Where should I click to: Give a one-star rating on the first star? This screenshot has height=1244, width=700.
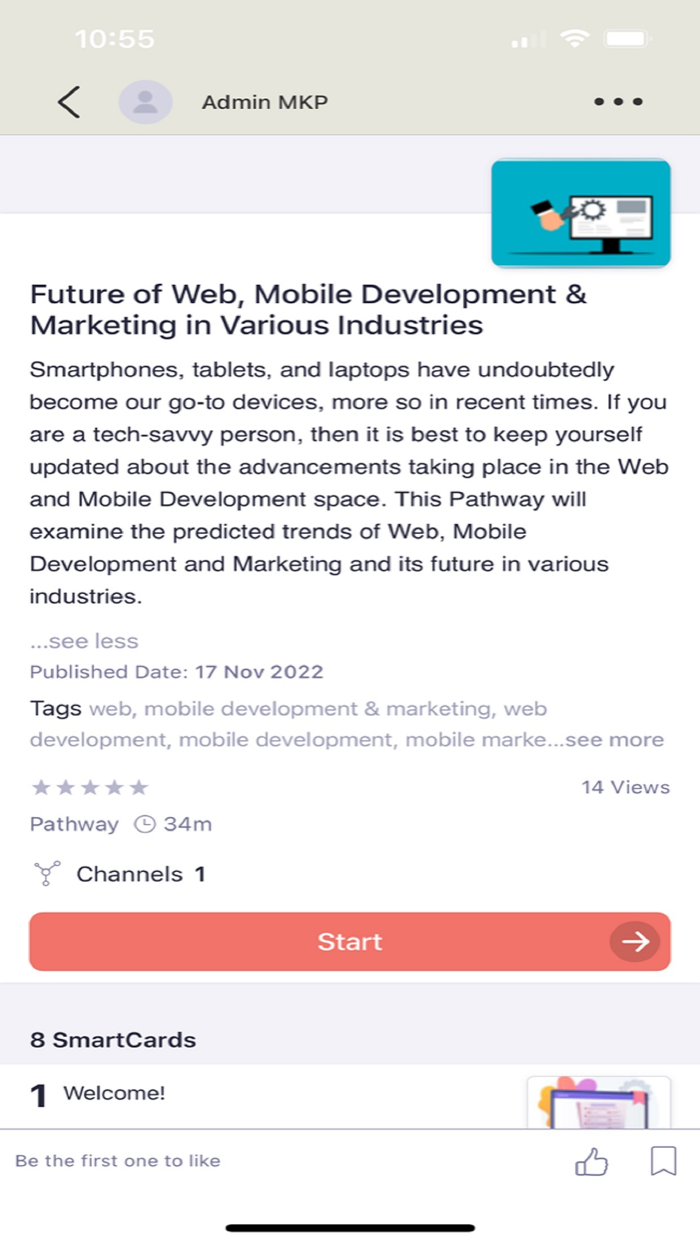pyautogui.click(x=41, y=787)
